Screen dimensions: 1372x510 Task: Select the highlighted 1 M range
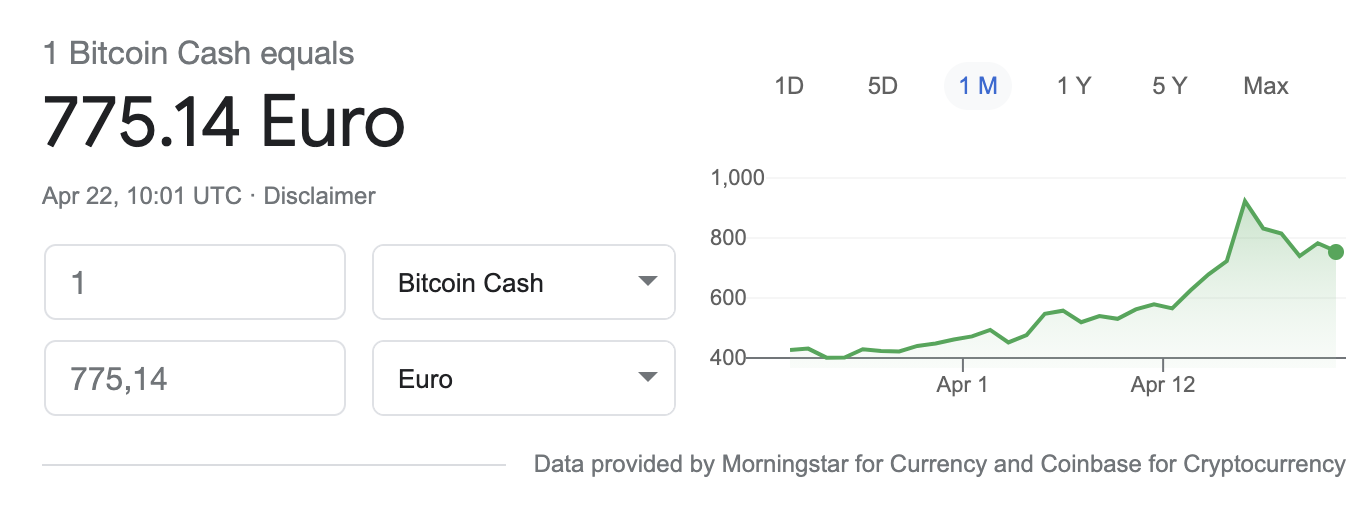(978, 86)
